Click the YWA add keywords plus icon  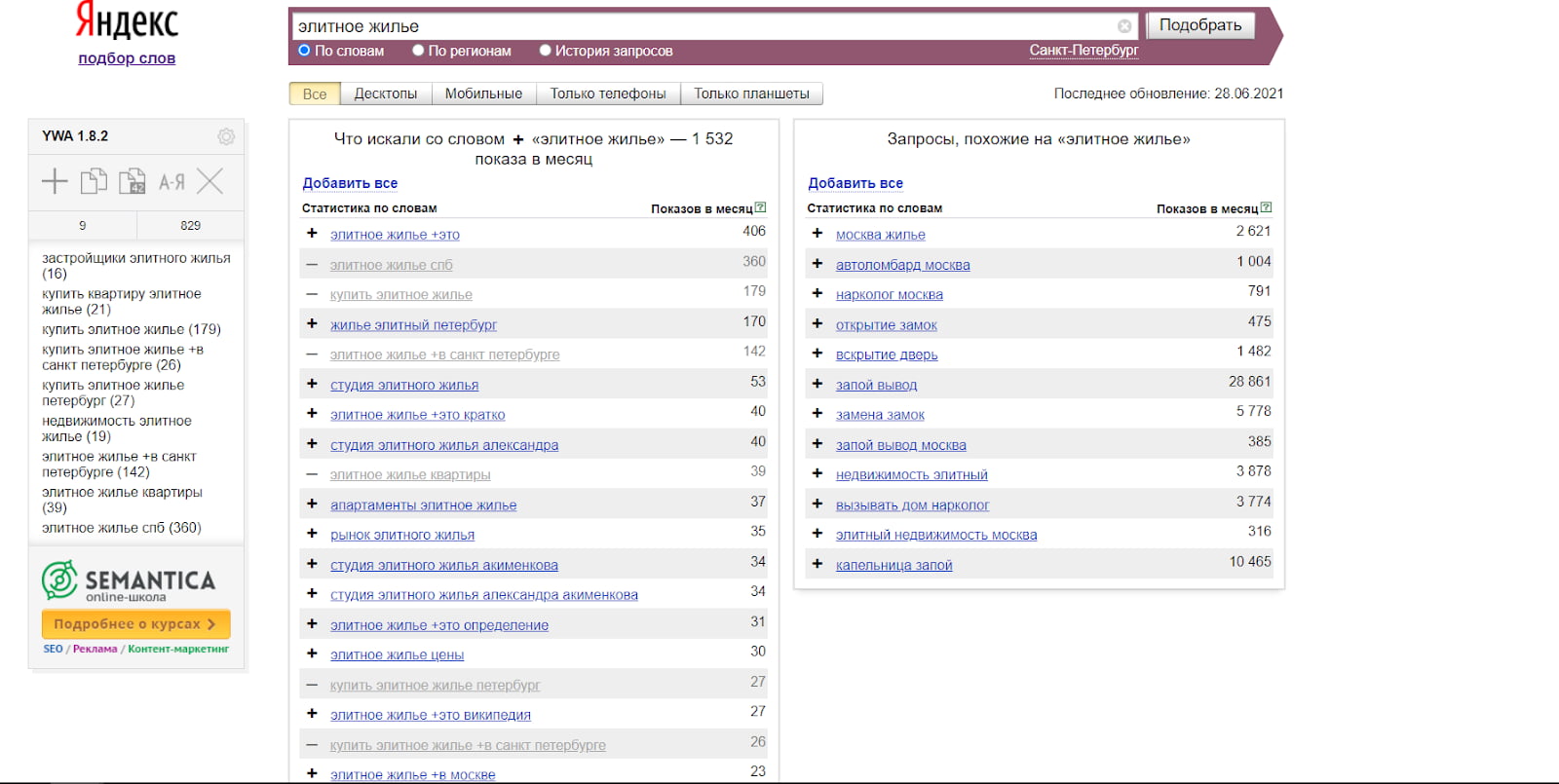55,181
